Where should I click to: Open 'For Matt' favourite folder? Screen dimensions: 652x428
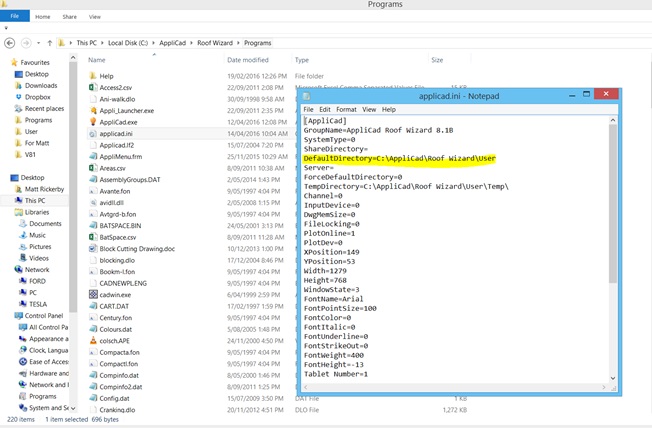(37, 143)
